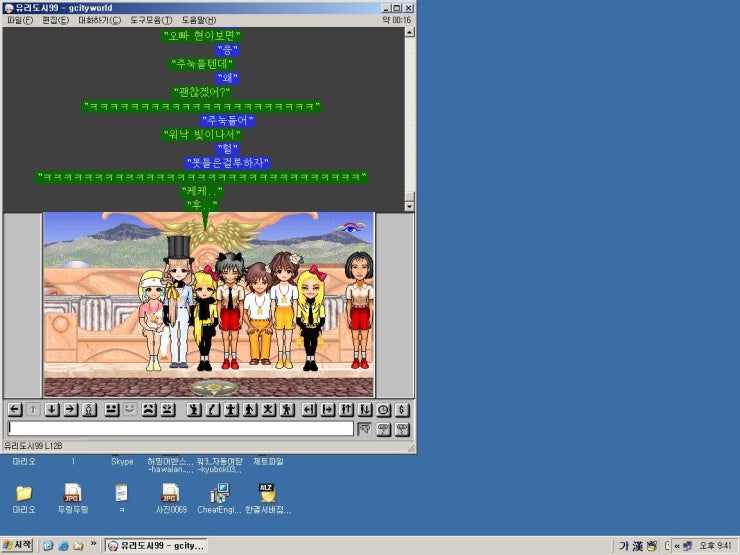740x555 pixels.
Task: Click the chat message input field
Action: click(x=180, y=428)
